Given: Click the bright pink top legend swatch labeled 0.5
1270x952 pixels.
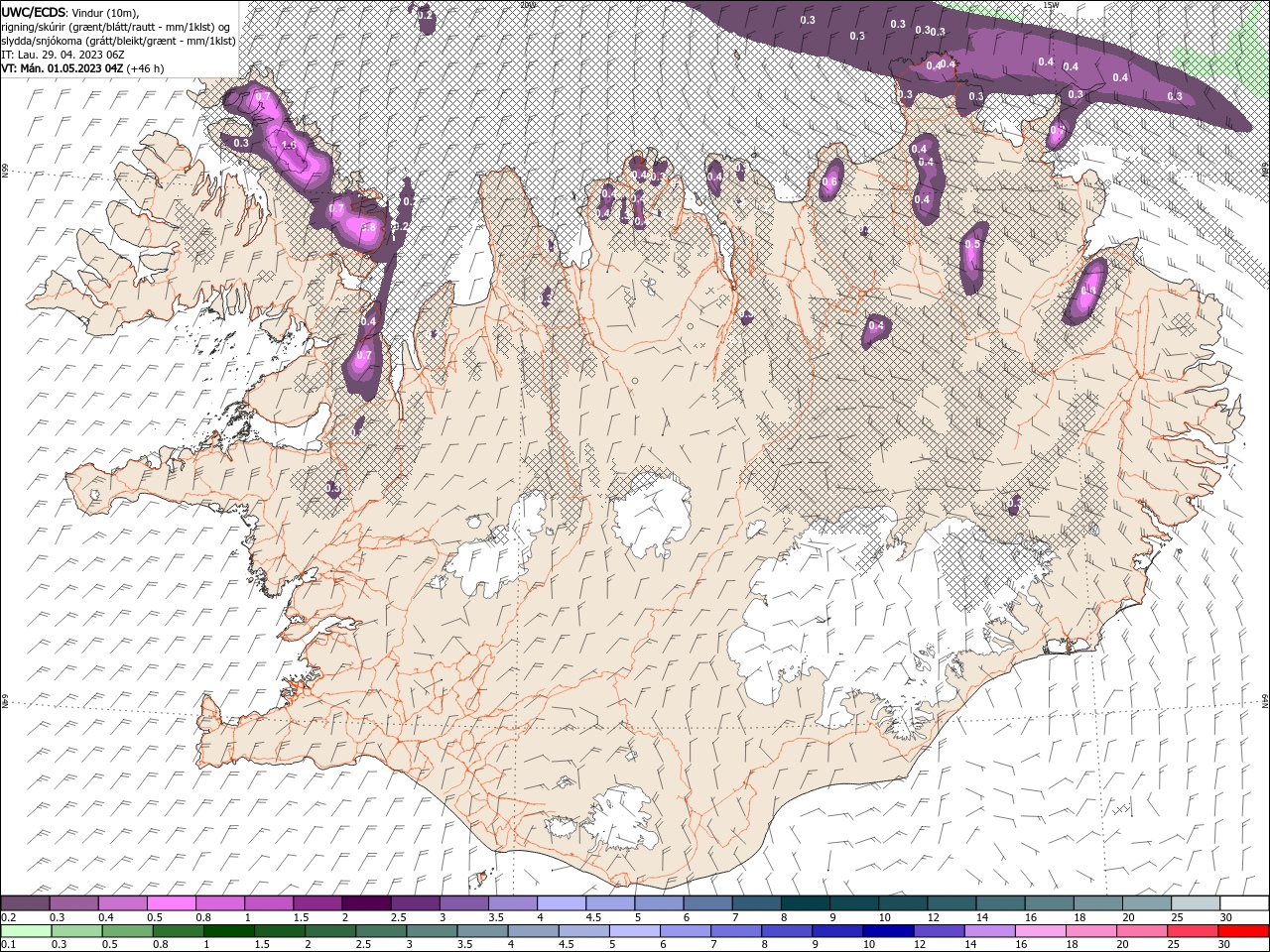Looking at the screenshot, I should (171, 903).
